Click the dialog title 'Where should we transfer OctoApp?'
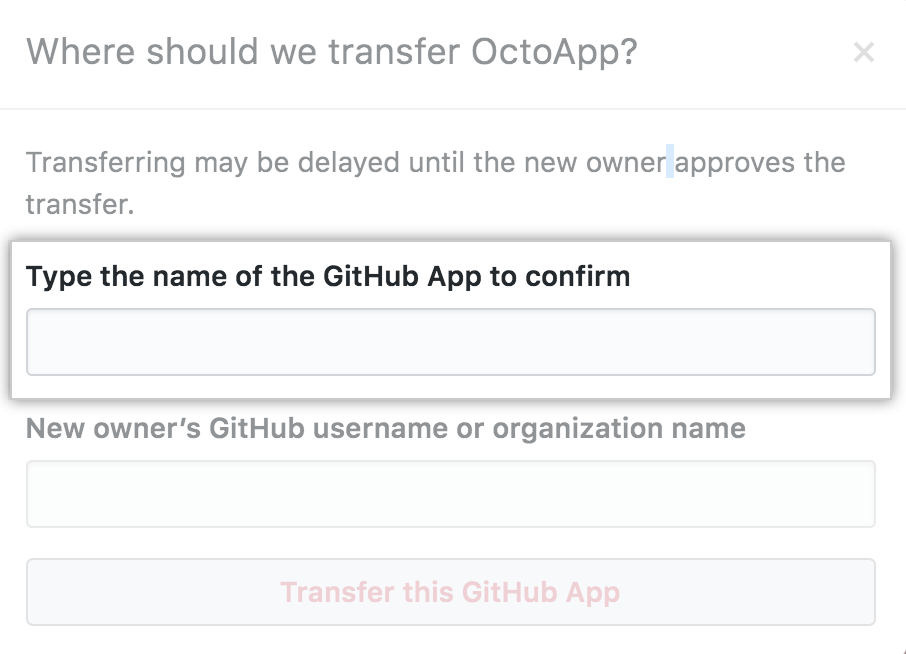 click(x=335, y=51)
